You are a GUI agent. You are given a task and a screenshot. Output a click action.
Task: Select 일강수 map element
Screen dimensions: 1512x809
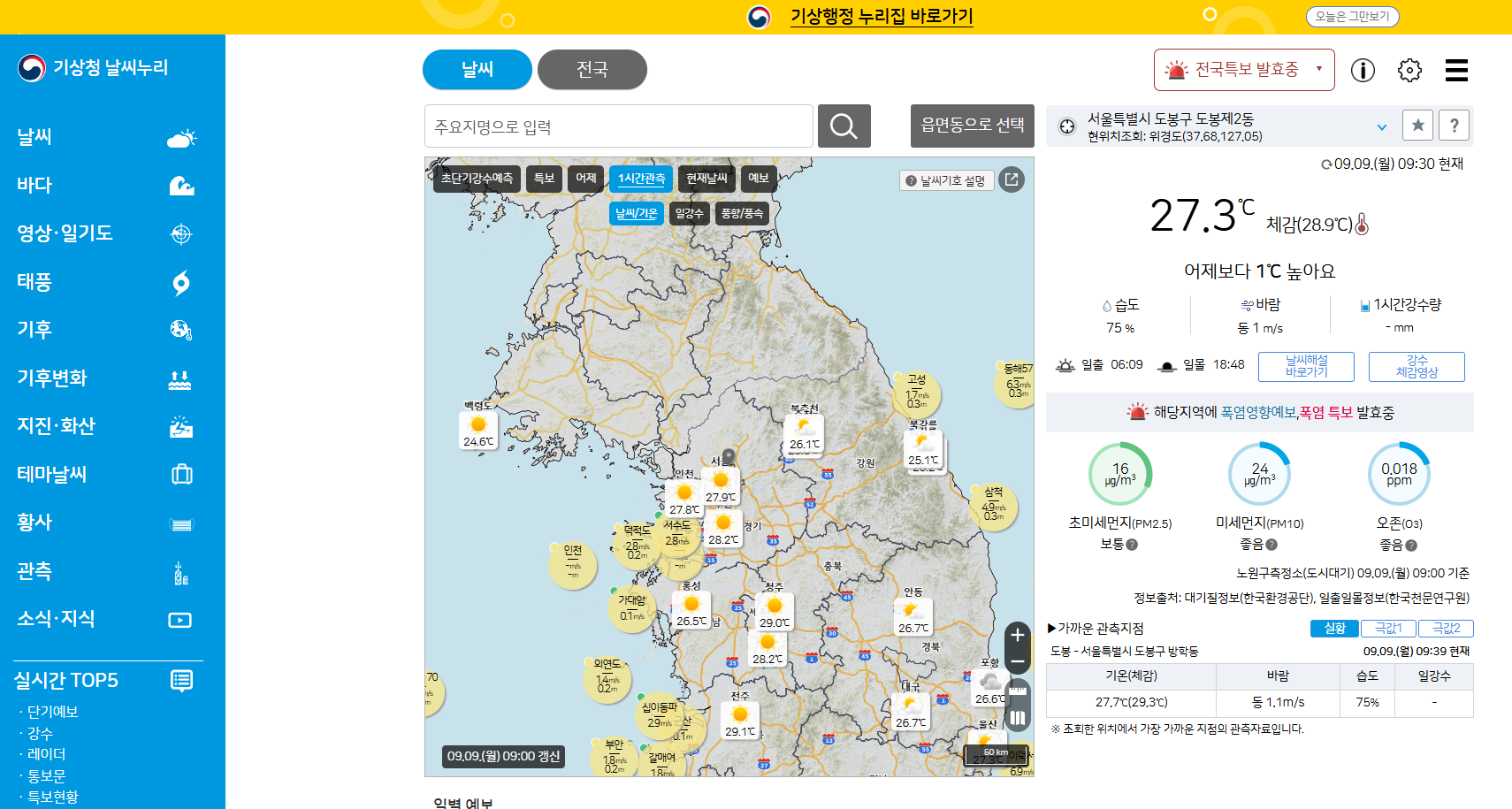[690, 213]
